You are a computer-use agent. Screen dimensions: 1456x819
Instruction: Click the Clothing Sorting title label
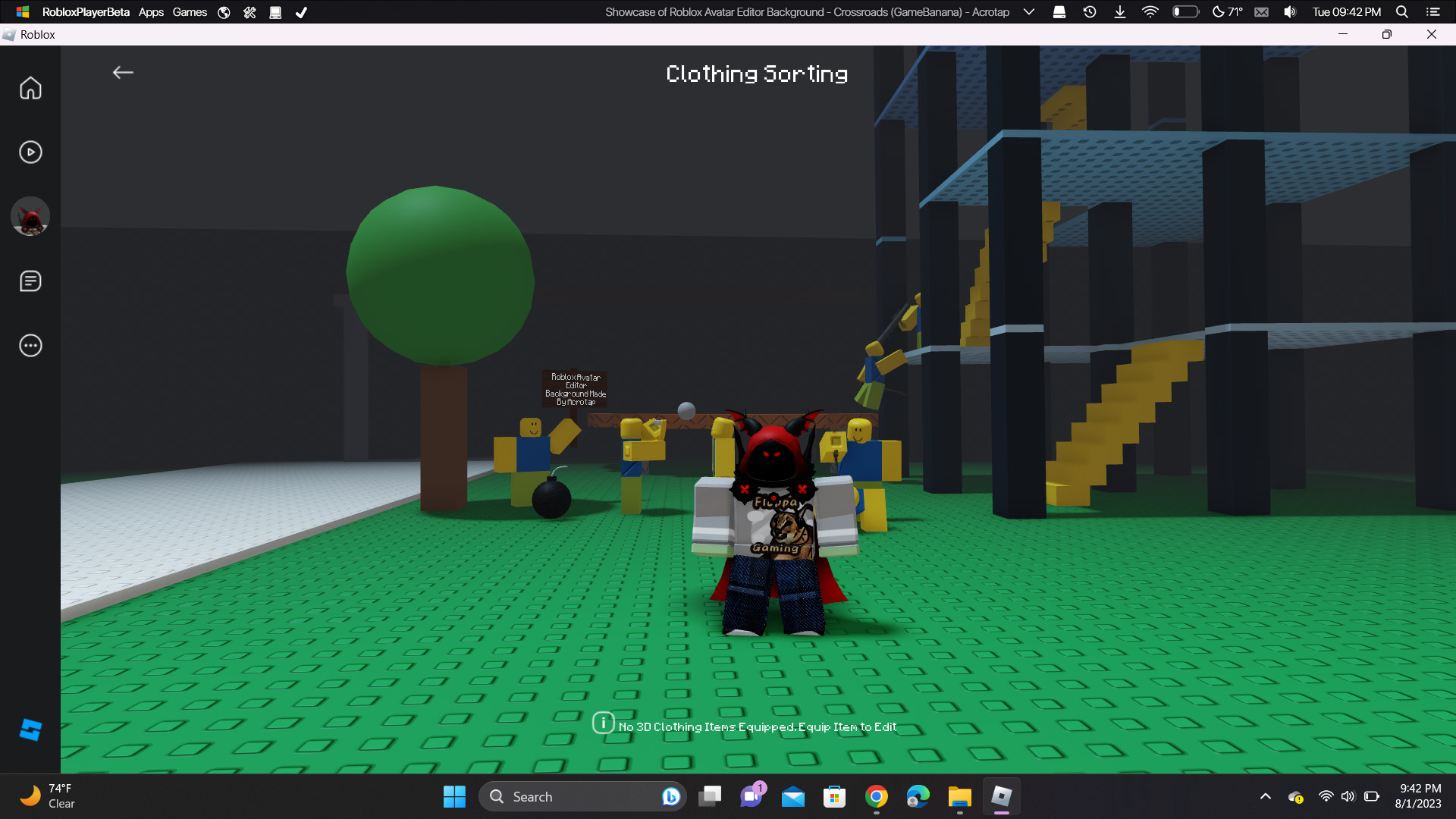757,73
